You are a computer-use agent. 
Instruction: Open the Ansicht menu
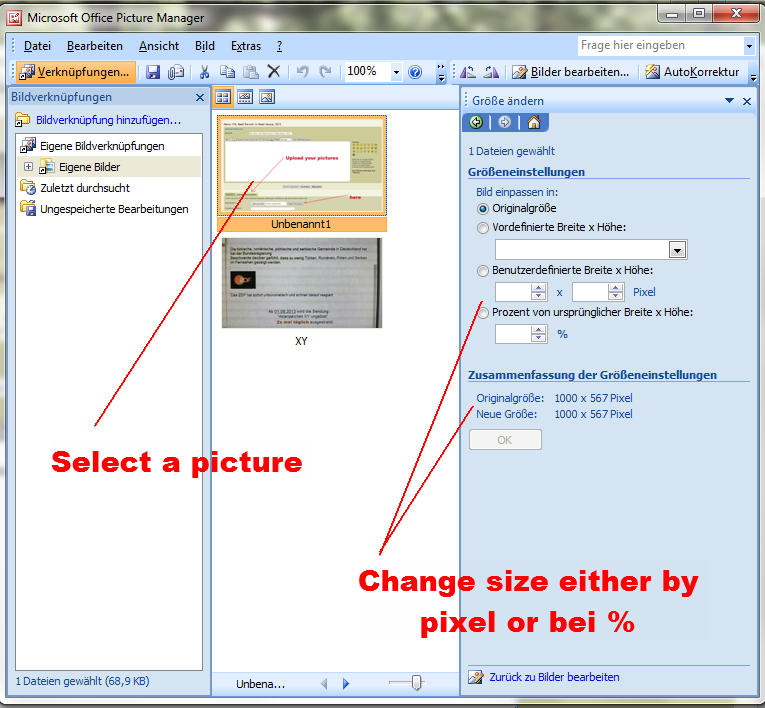click(159, 46)
